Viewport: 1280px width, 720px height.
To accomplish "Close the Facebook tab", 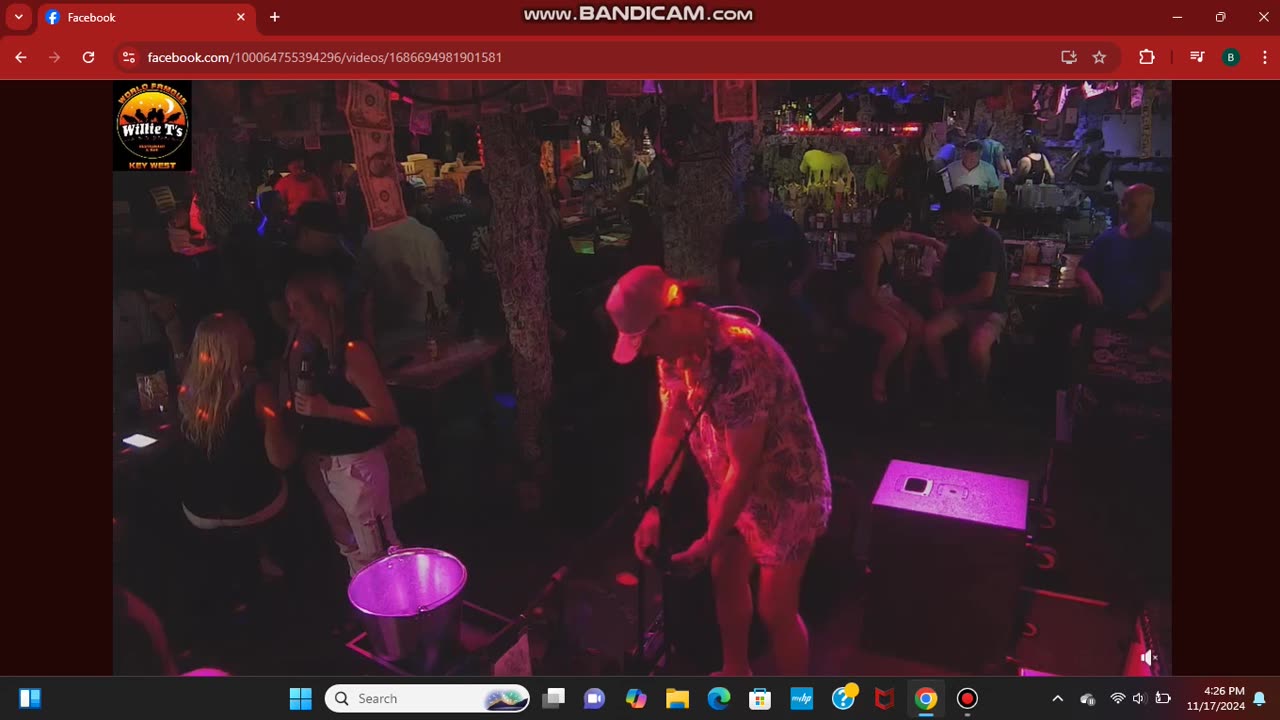I will tap(240, 17).
